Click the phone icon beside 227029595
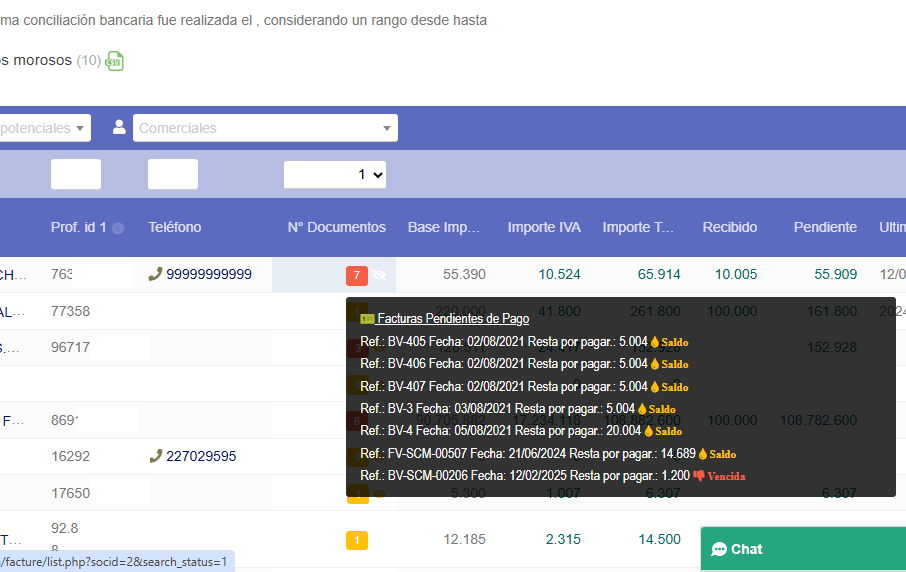 click(155, 456)
